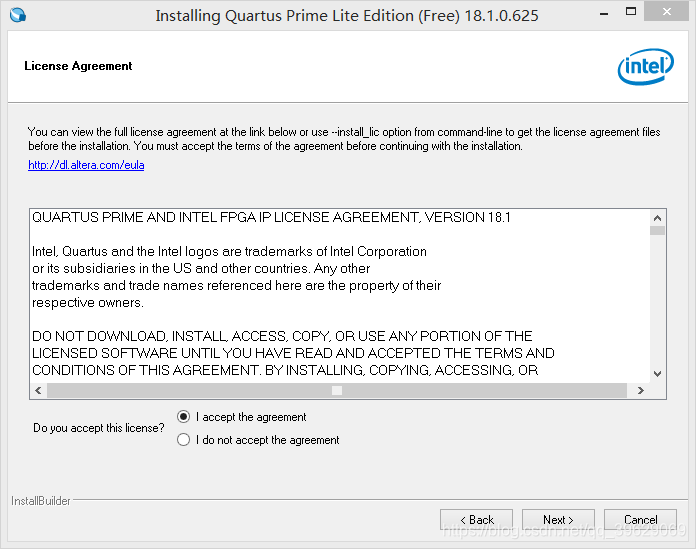Click the "Do you accept this license?" label

99,428
